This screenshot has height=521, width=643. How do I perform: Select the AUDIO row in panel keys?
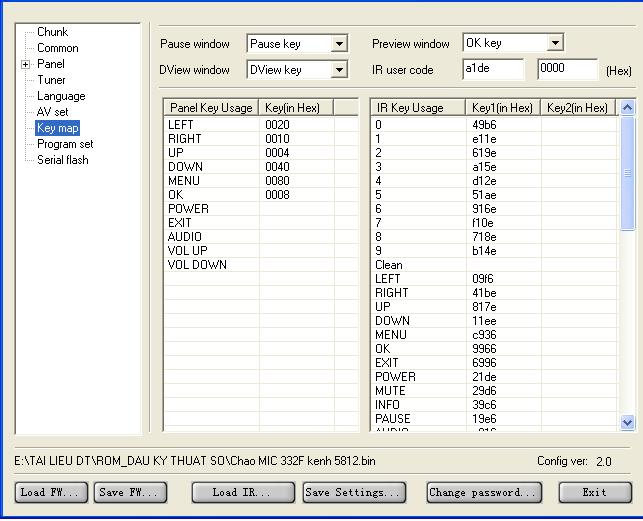click(x=261, y=237)
